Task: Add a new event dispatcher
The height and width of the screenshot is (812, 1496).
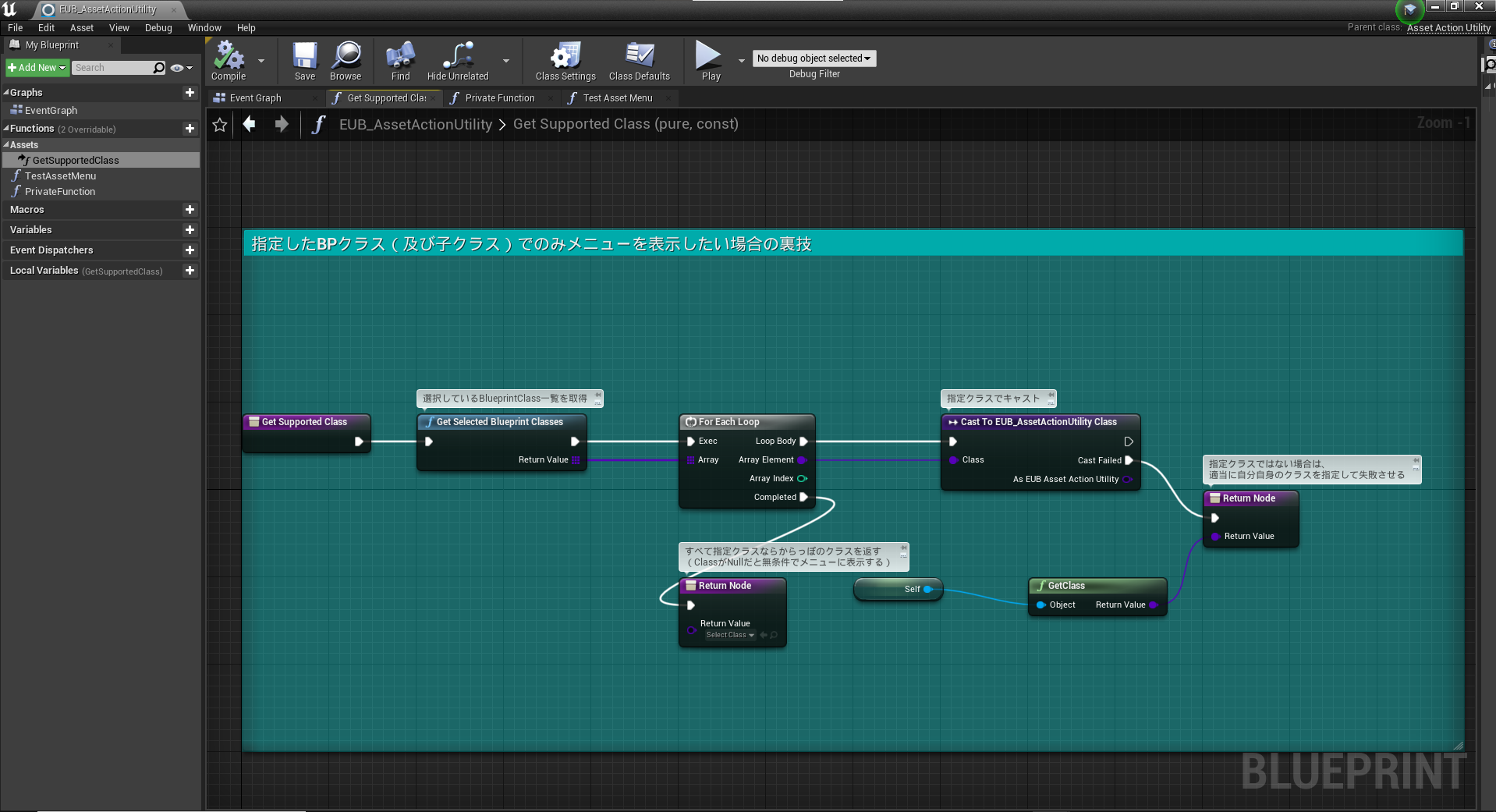Action: (190, 250)
